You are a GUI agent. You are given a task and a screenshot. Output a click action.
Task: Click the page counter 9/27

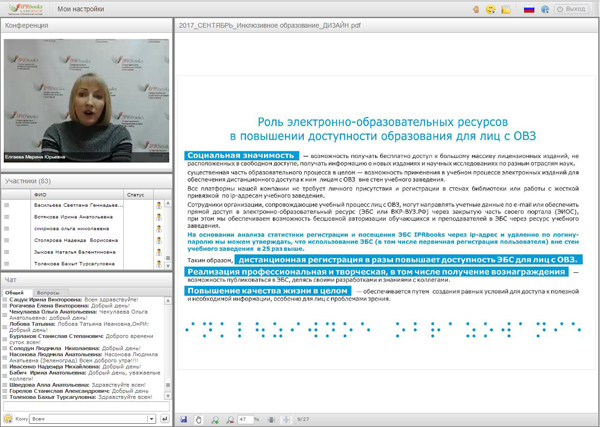point(303,419)
